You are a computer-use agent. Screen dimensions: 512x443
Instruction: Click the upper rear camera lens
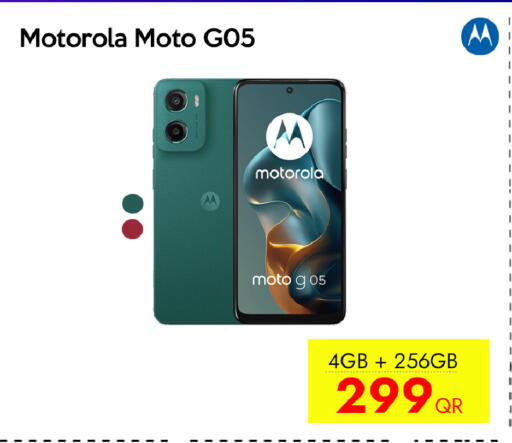[176, 100]
